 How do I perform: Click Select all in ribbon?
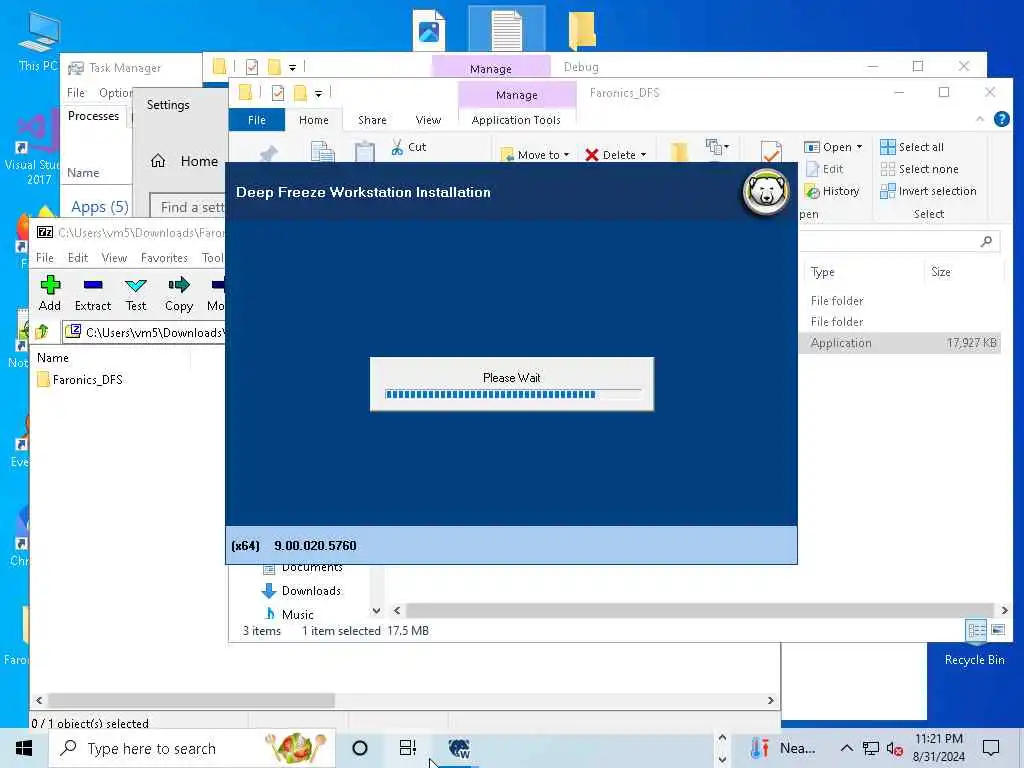coord(912,147)
